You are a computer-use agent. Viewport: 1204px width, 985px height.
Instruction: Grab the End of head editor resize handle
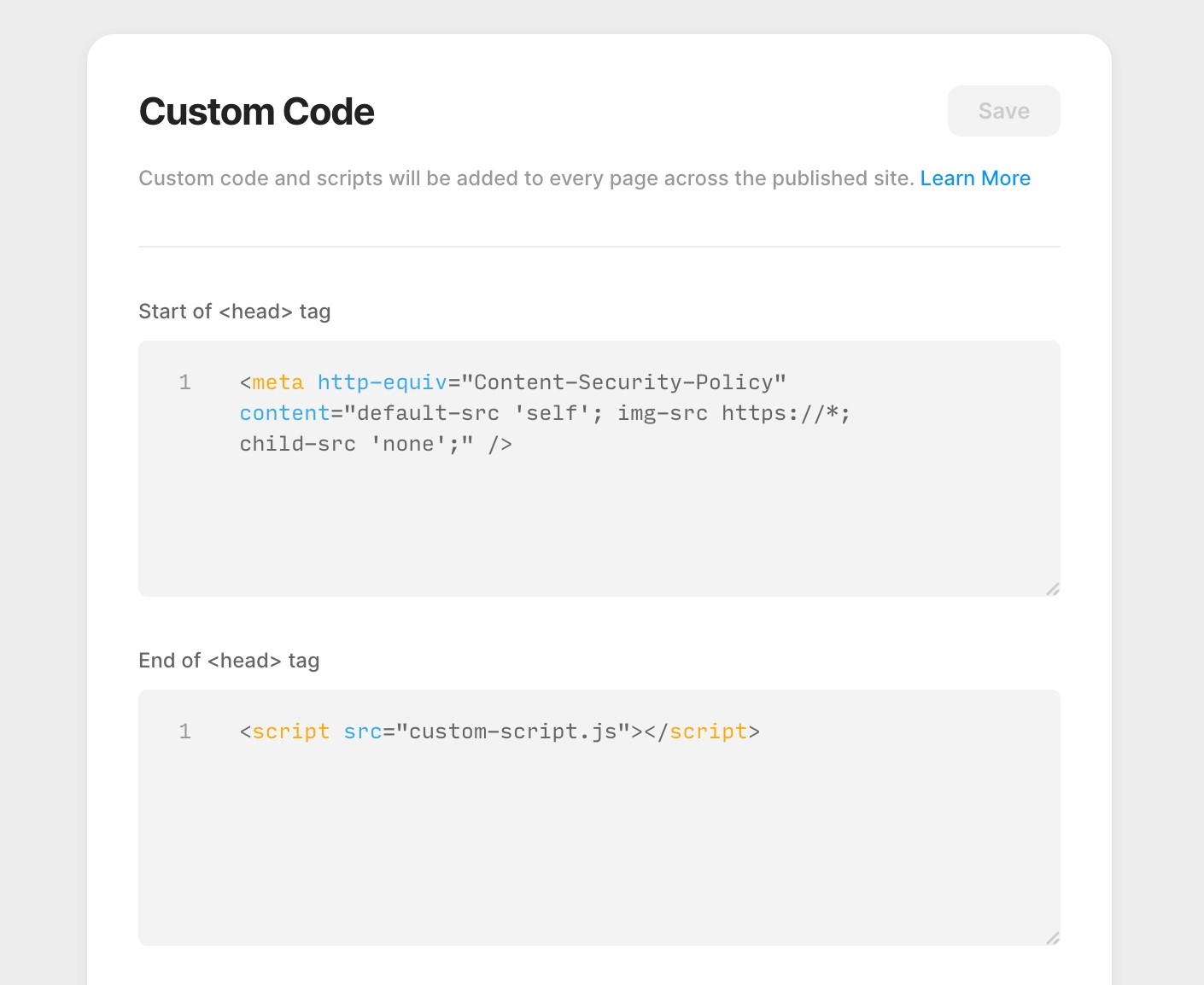click(x=1052, y=937)
